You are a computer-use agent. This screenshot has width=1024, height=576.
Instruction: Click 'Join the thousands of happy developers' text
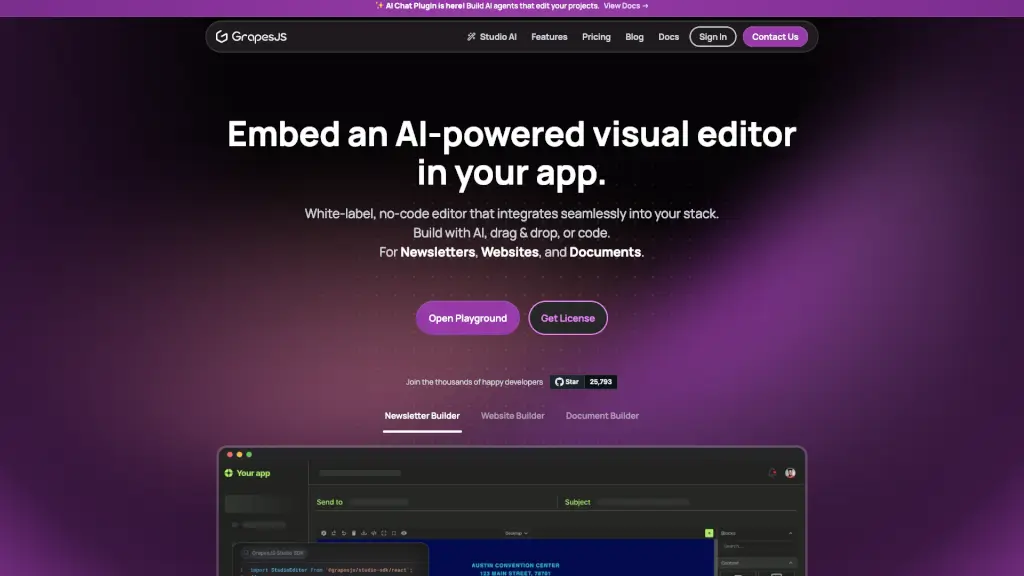click(x=474, y=382)
